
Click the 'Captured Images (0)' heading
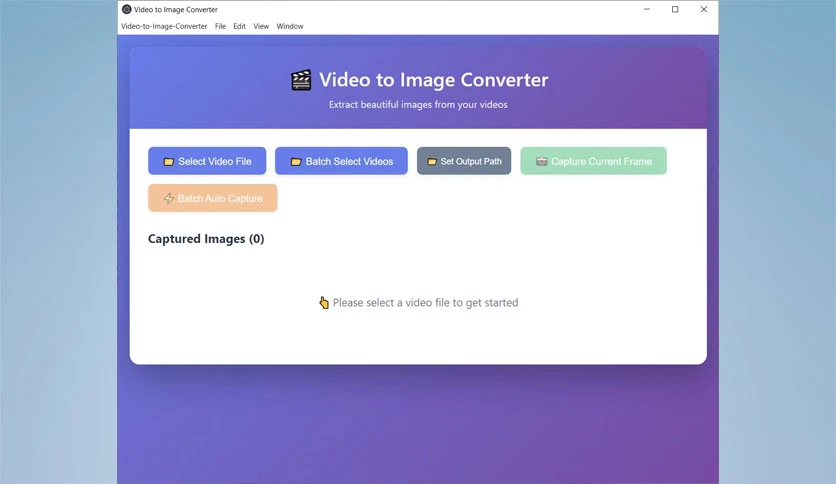(206, 239)
